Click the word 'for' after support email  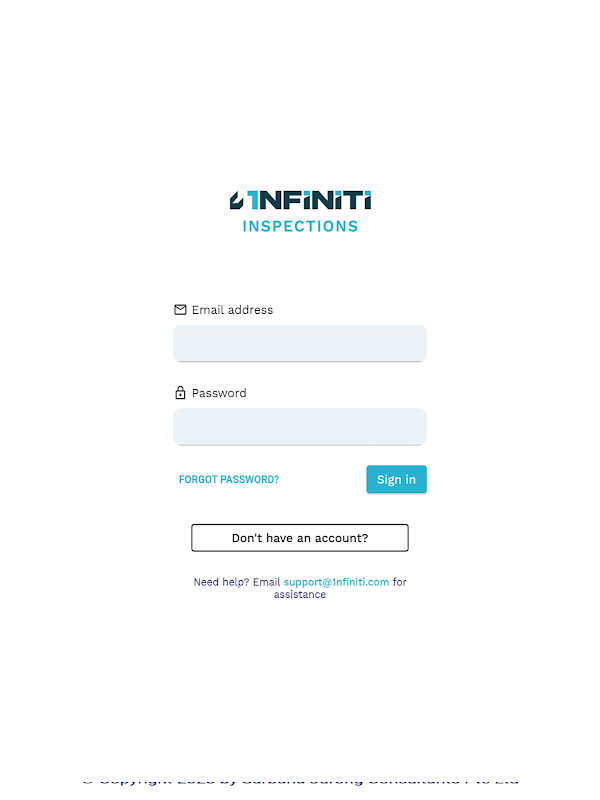click(400, 582)
